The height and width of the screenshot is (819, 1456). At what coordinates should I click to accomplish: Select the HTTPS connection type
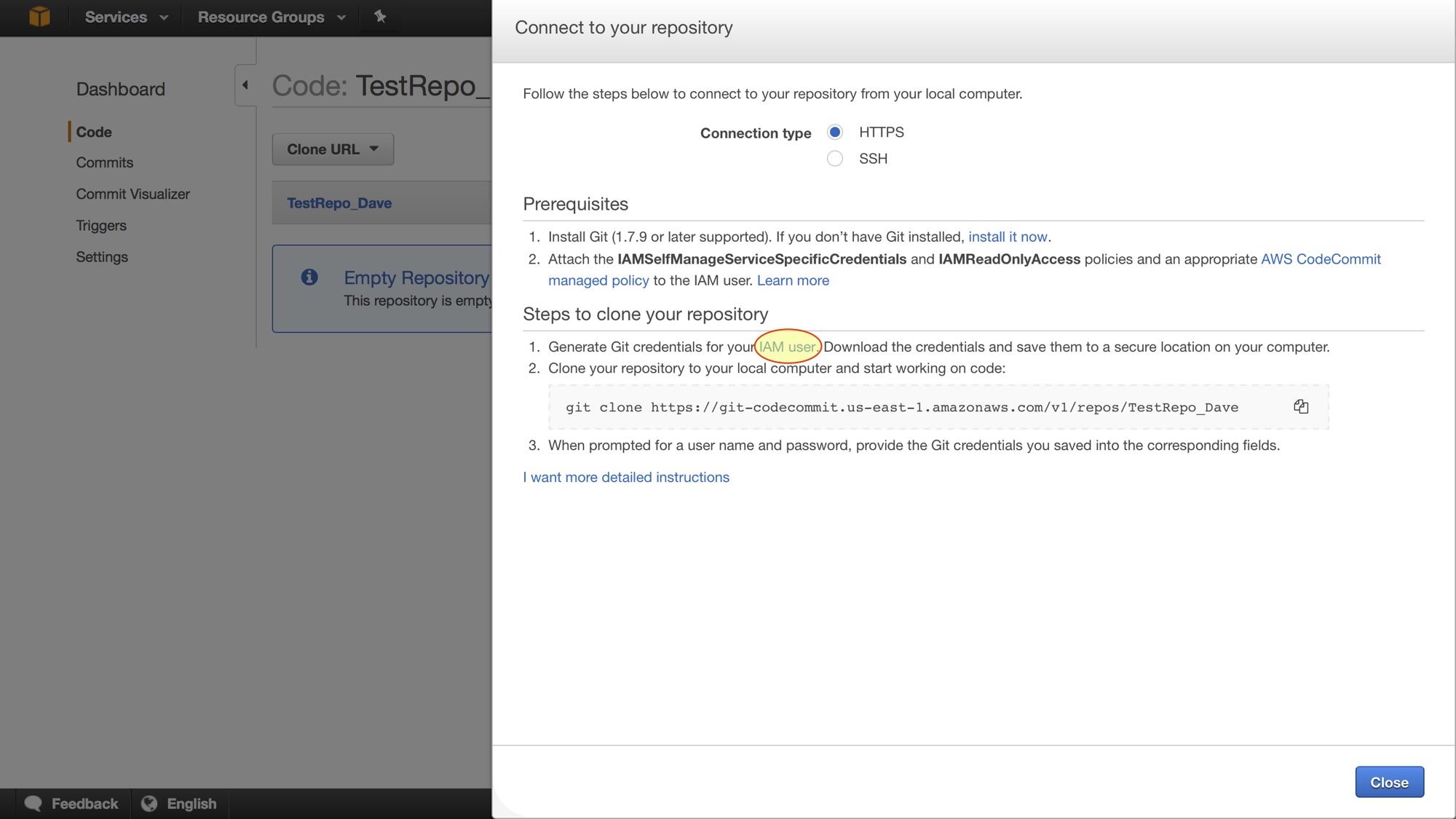pos(835,132)
